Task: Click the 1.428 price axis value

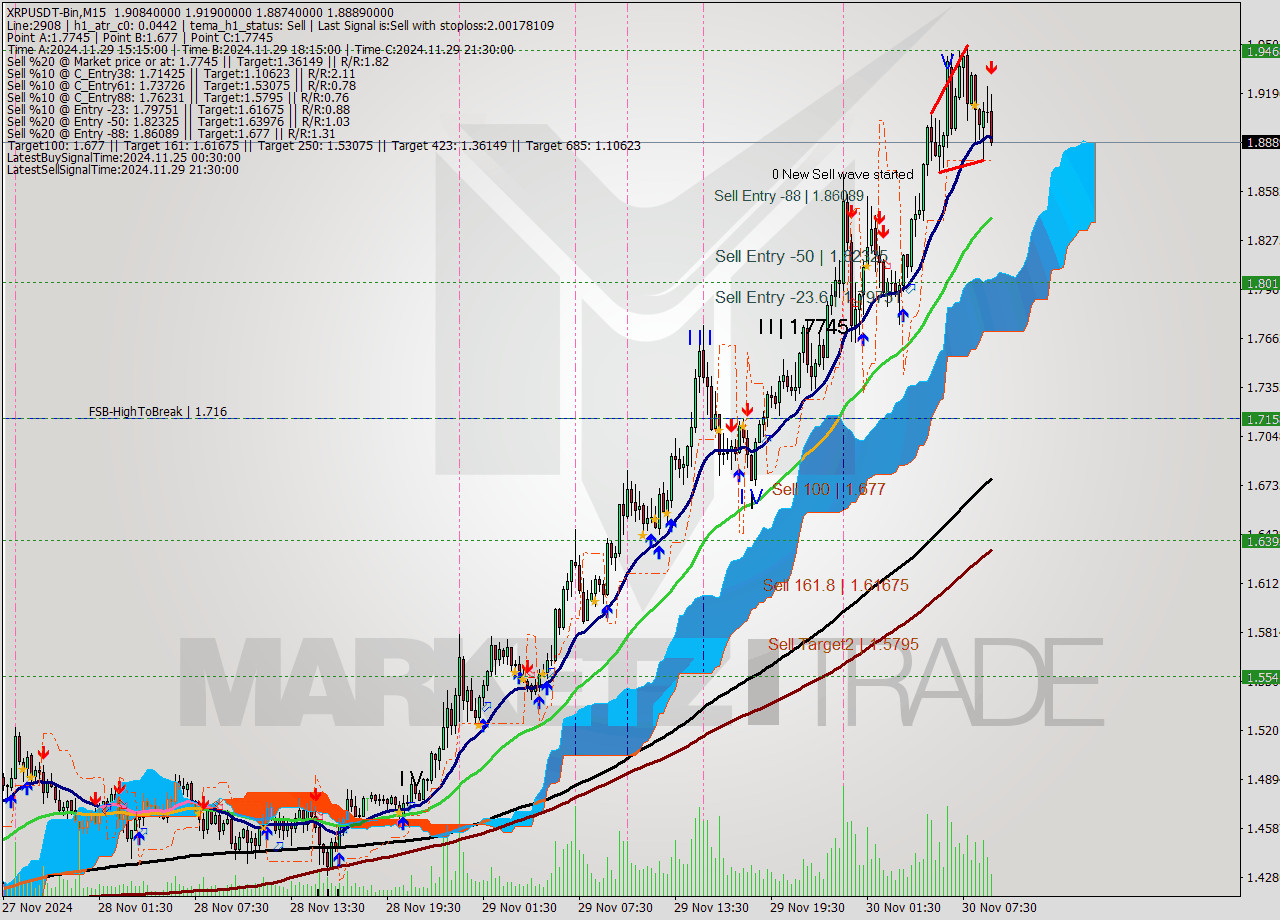Action: (x=1261, y=877)
